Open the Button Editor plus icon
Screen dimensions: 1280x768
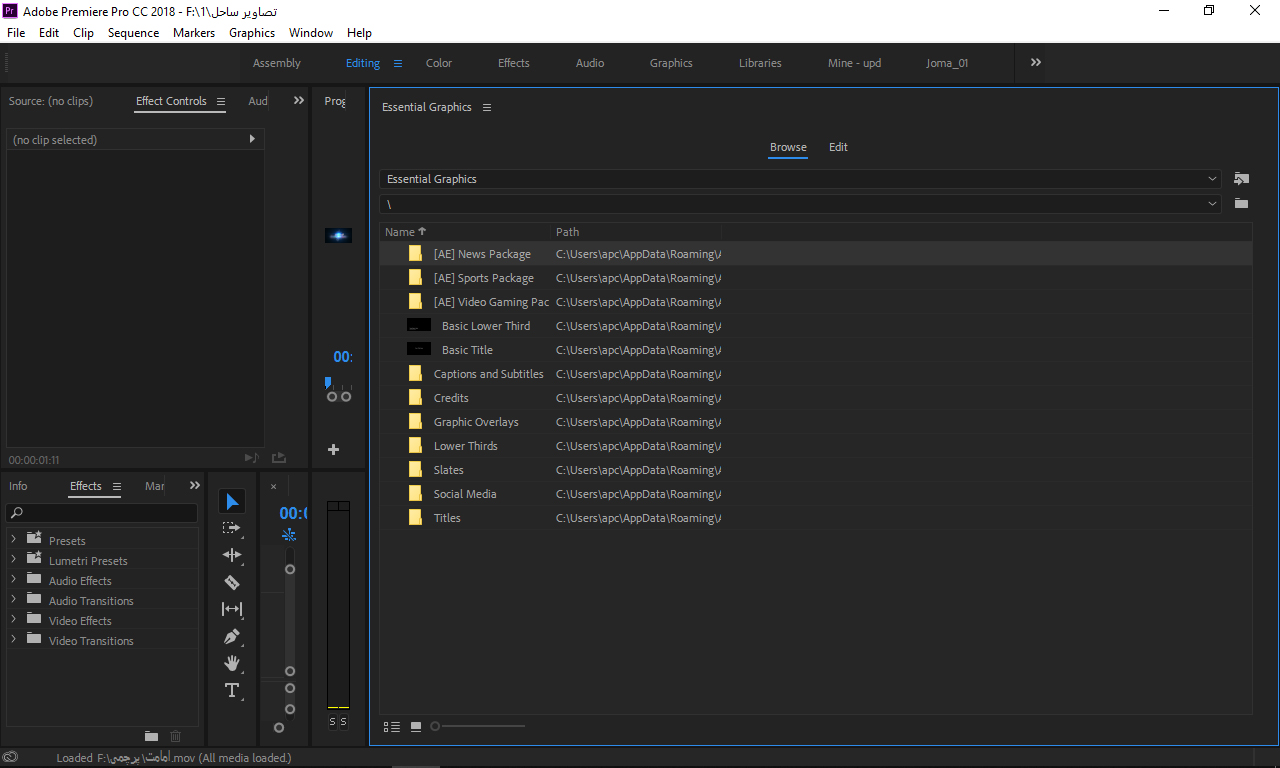coord(333,450)
